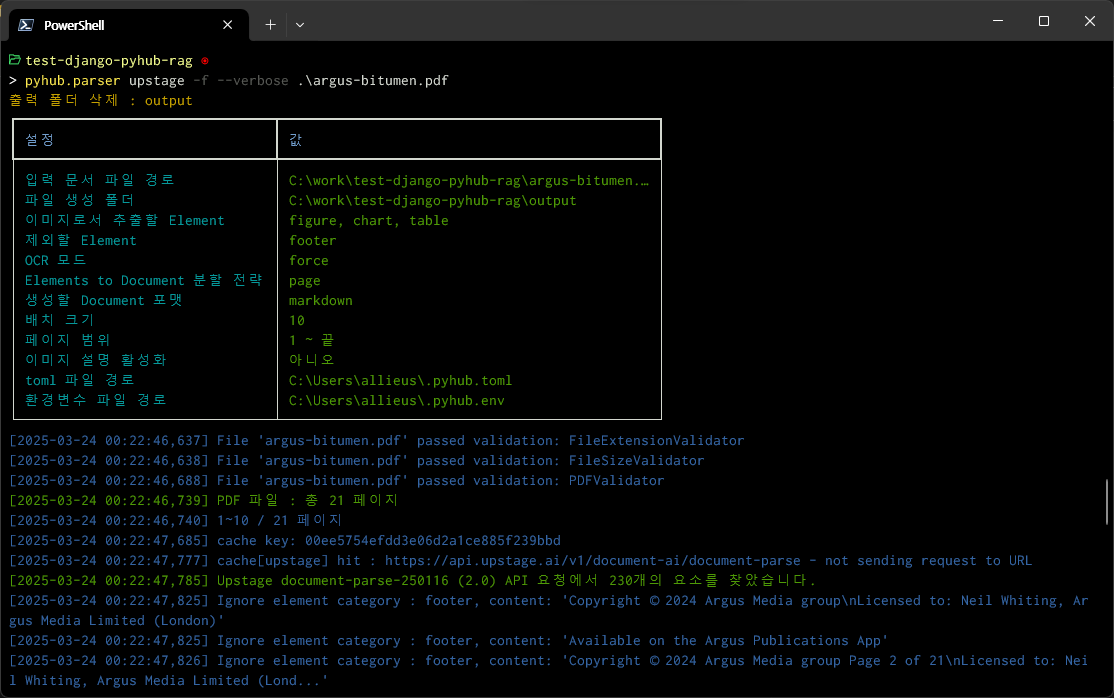Click the 설정 table header cell

pyautogui.click(x=41, y=139)
